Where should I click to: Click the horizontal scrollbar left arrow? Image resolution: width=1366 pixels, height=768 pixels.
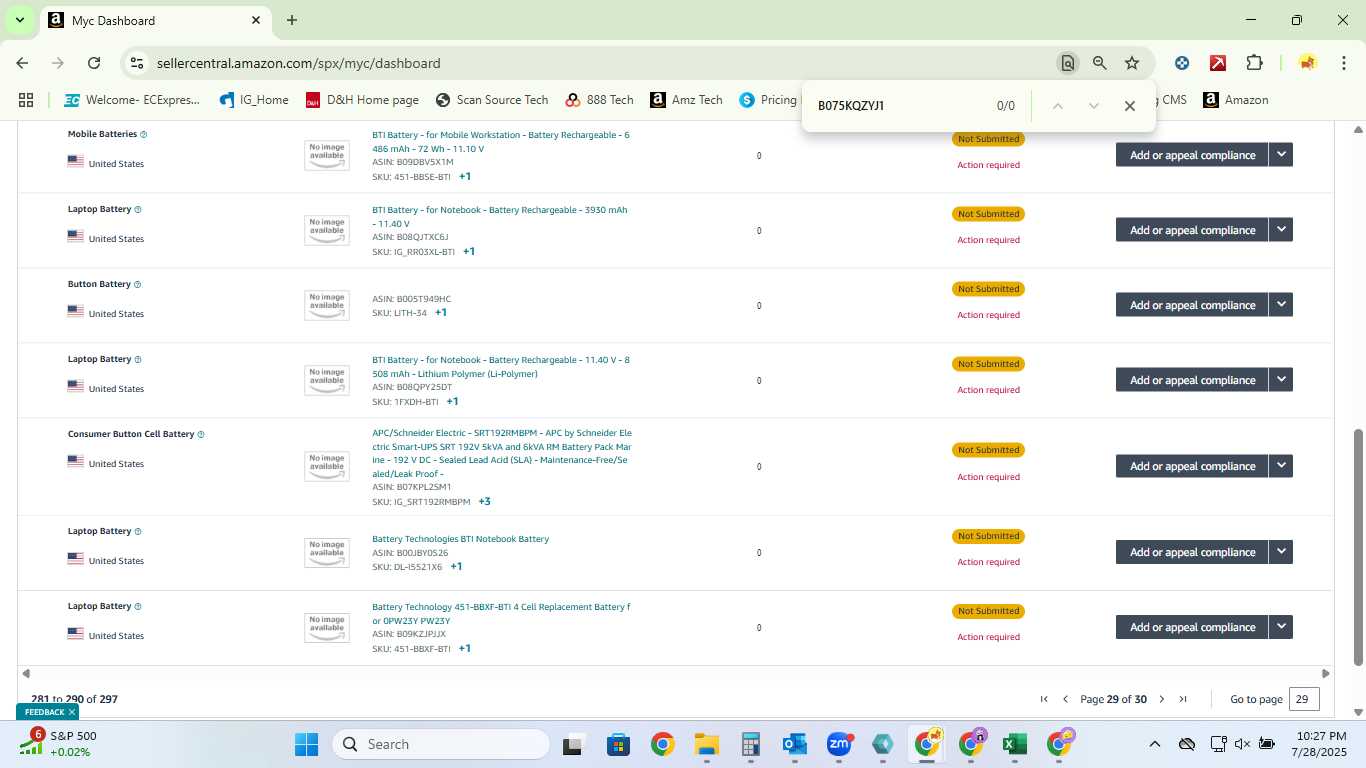click(x=26, y=674)
